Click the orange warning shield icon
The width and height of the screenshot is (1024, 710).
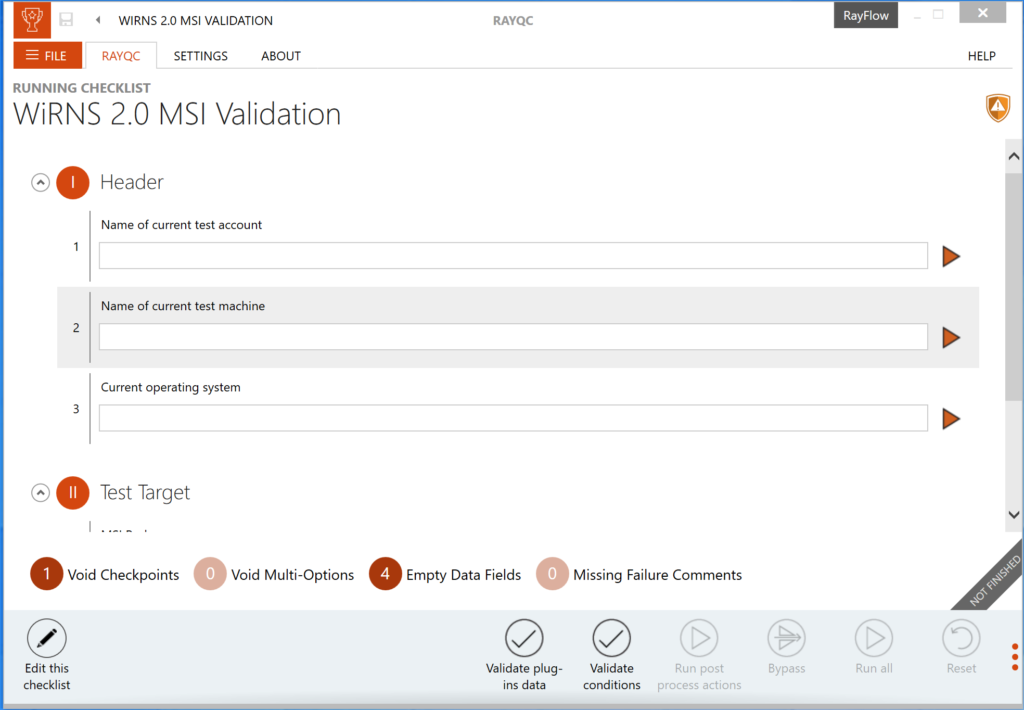coord(998,108)
